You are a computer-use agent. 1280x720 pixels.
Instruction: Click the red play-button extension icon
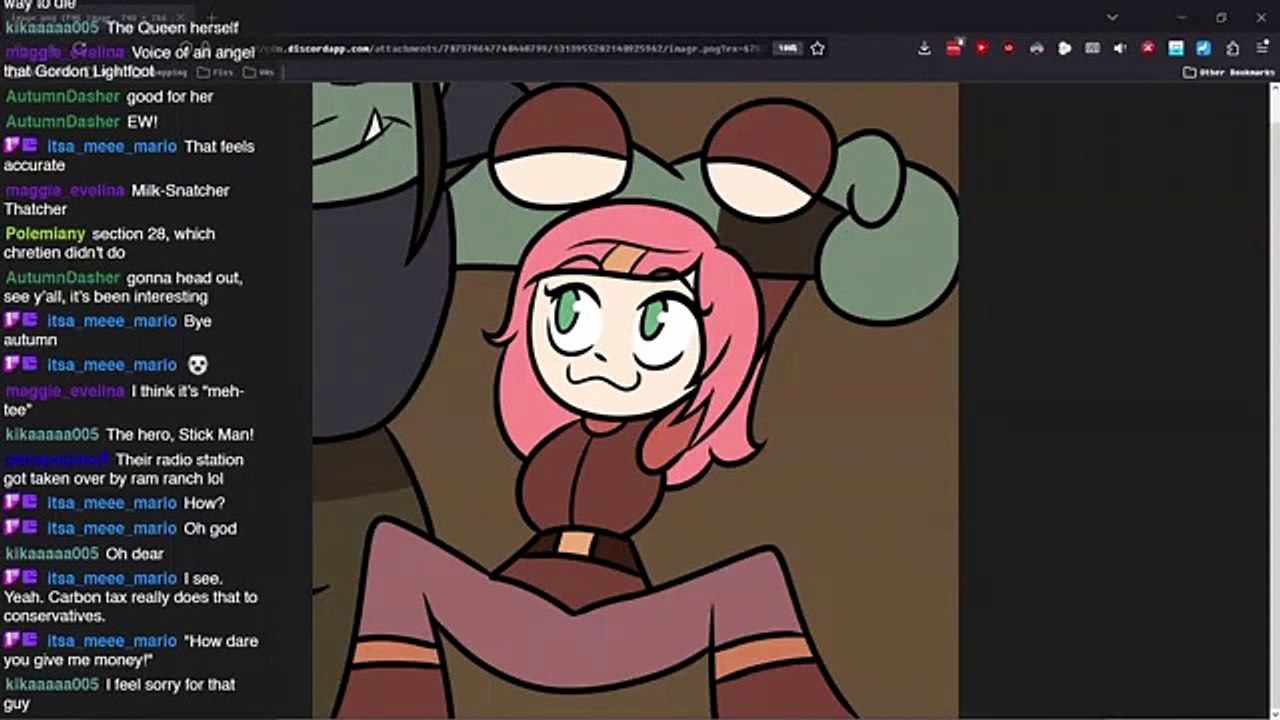click(982, 48)
